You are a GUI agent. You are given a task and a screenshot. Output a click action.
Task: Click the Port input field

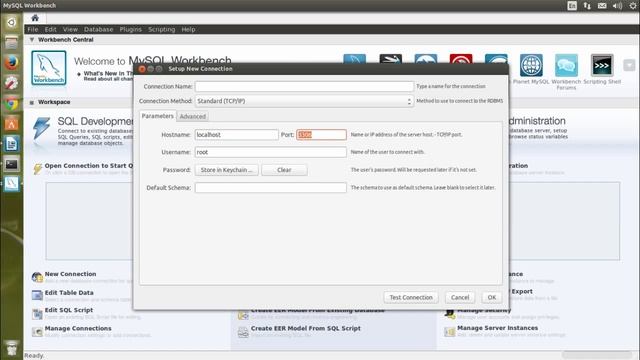(x=321, y=135)
